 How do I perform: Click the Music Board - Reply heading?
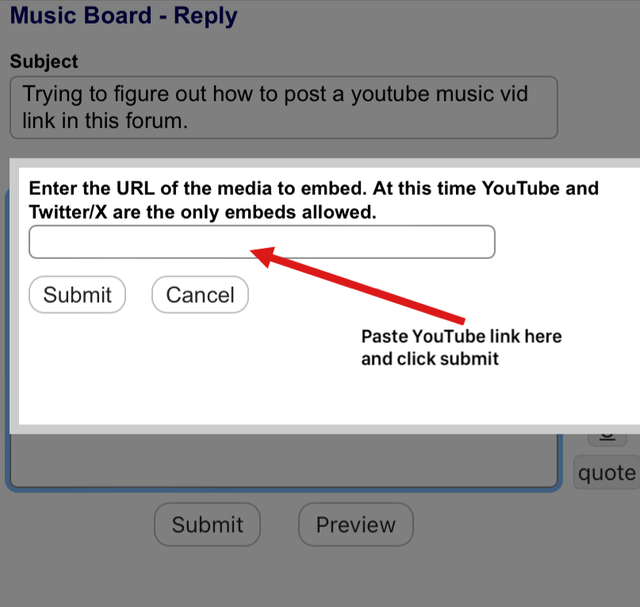tap(123, 16)
